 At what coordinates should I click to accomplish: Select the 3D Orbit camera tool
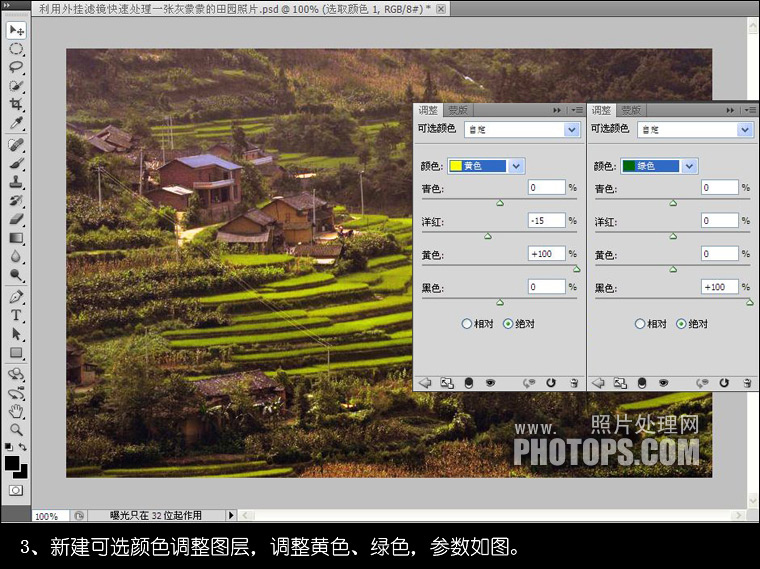tap(16, 393)
